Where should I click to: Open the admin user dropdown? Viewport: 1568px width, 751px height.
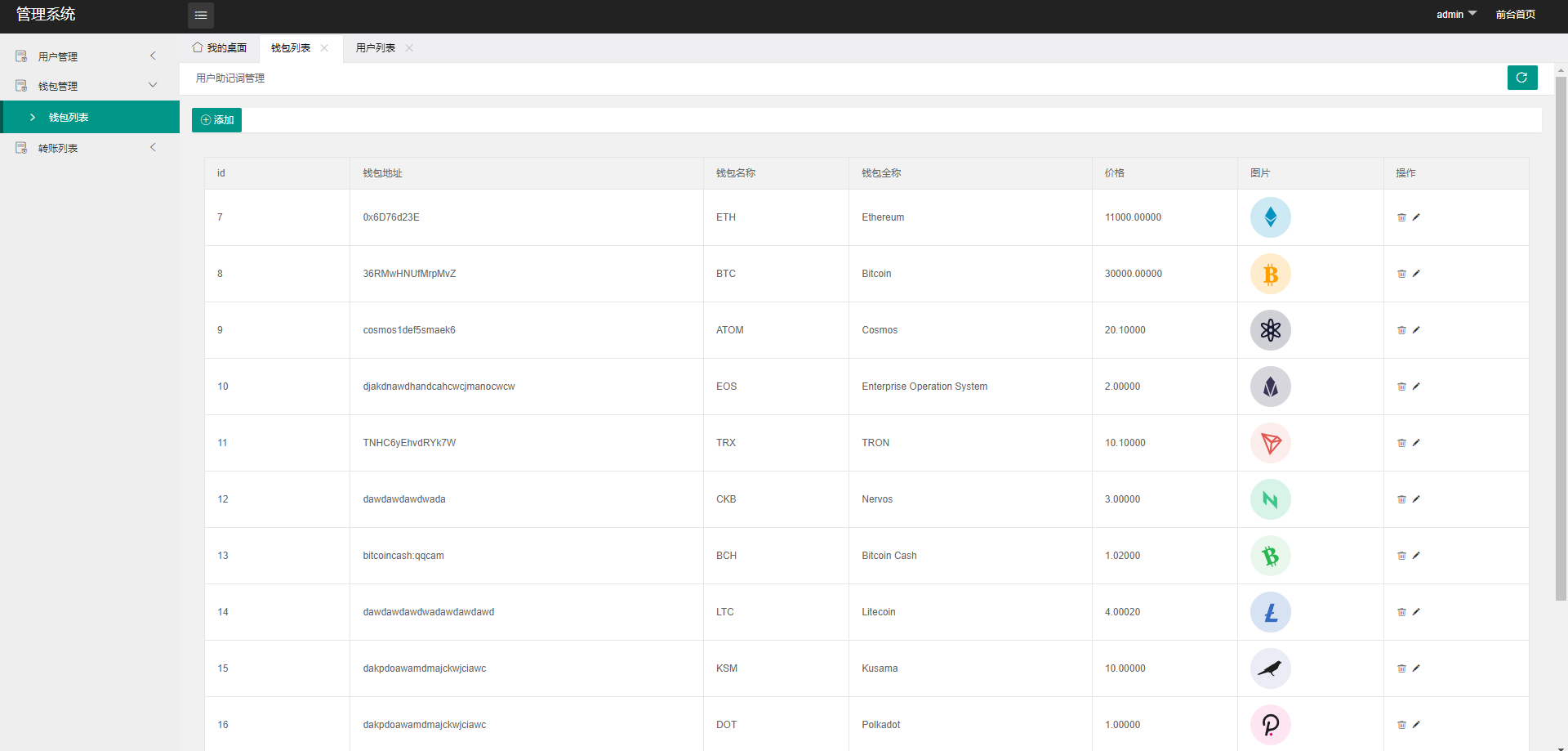[1455, 15]
